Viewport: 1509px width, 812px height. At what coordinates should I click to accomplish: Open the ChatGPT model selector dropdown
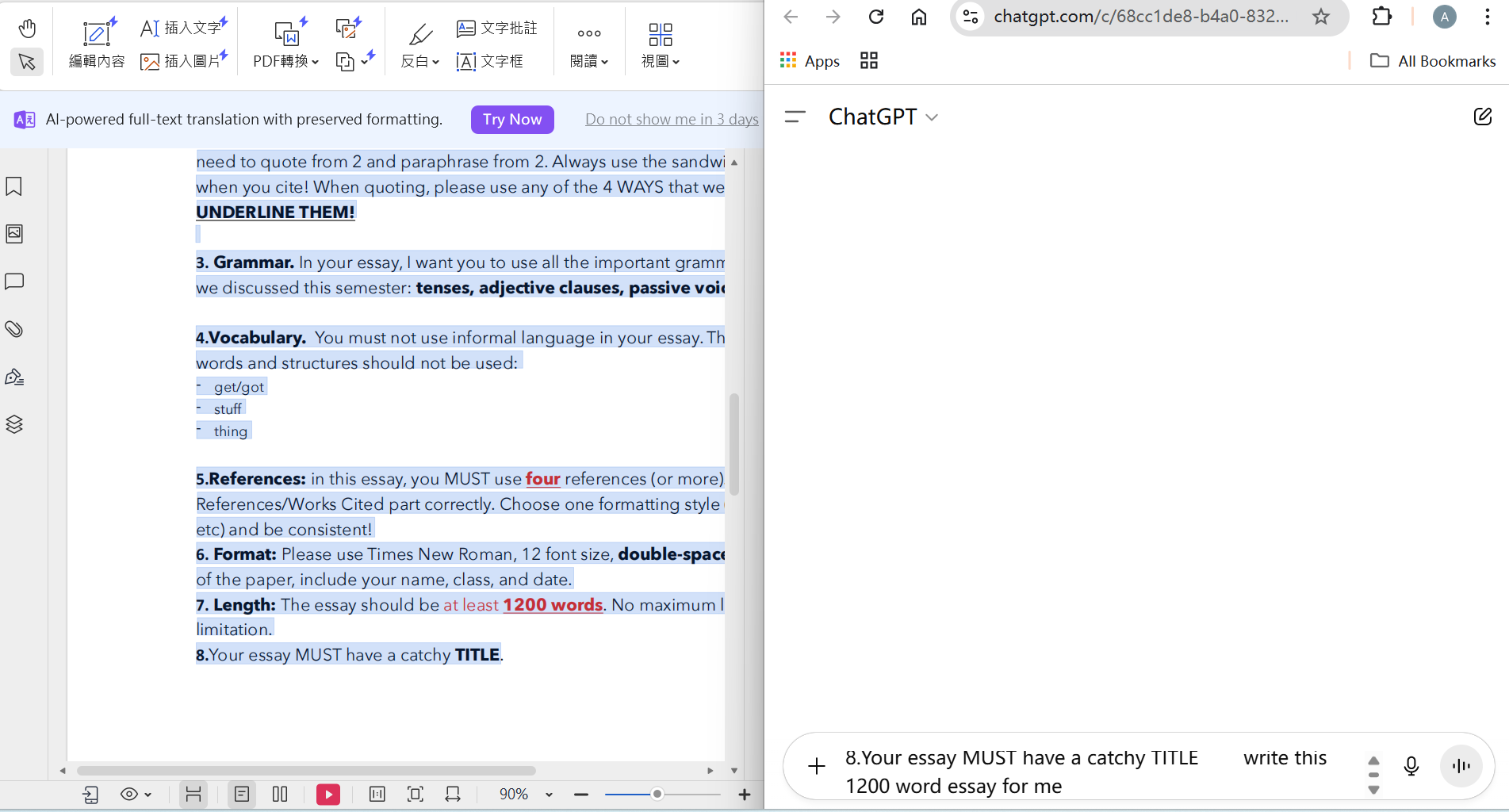pyautogui.click(x=883, y=117)
